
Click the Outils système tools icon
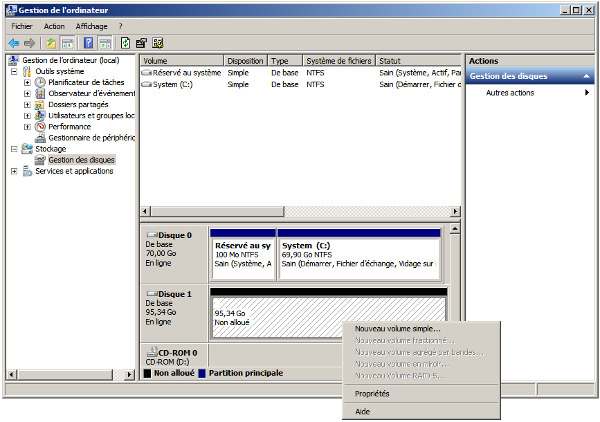(x=27, y=72)
